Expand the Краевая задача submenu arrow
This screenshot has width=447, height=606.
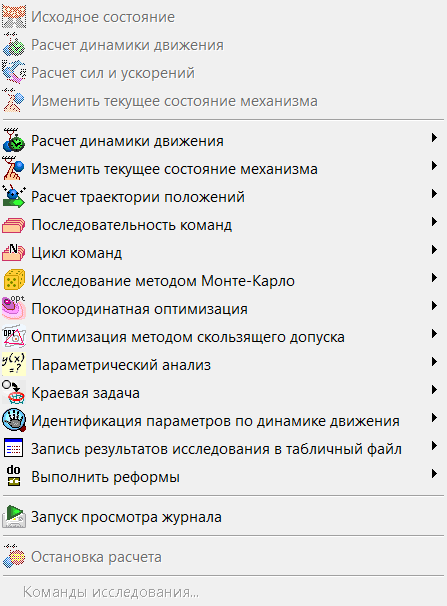434,390
